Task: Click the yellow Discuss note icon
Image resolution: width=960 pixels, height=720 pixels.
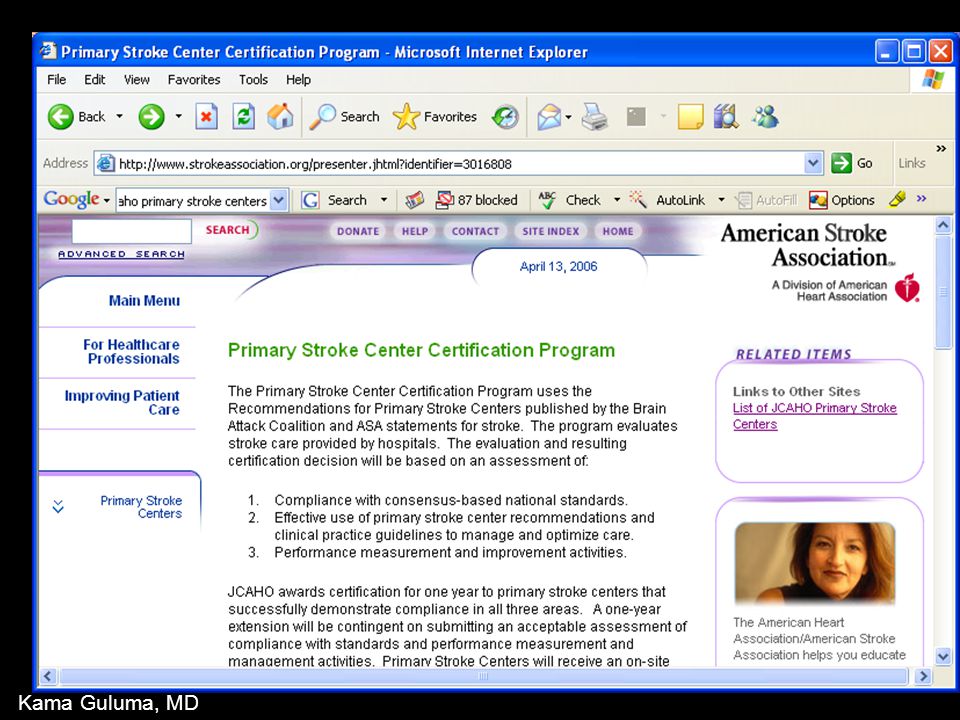Action: click(690, 116)
